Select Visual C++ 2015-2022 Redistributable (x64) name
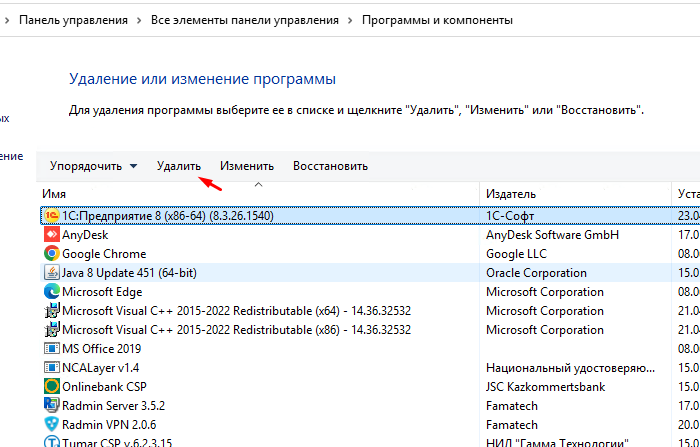This screenshot has width=700, height=447. [237, 311]
